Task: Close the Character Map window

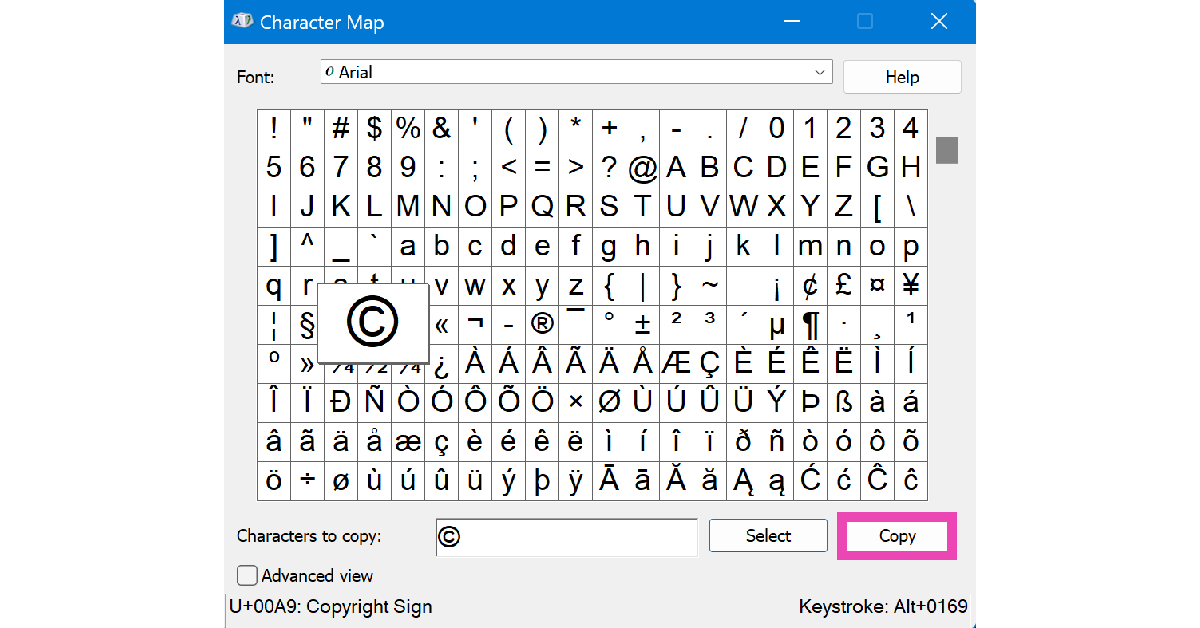Action: point(938,21)
